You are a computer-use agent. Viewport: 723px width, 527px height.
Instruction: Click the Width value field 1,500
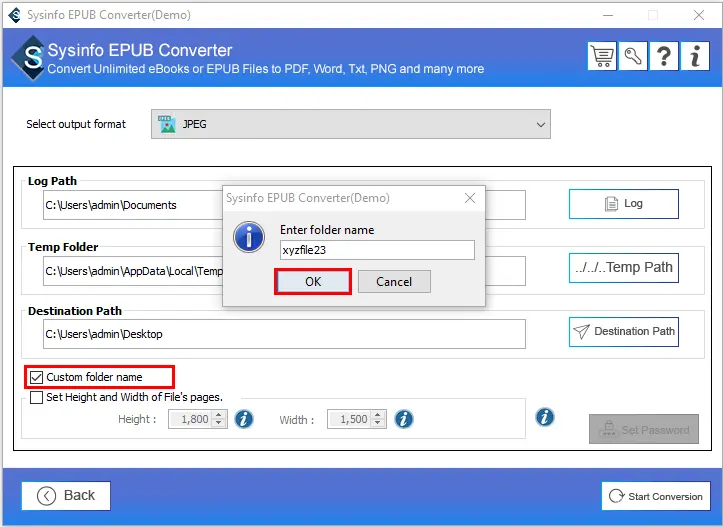pos(350,419)
